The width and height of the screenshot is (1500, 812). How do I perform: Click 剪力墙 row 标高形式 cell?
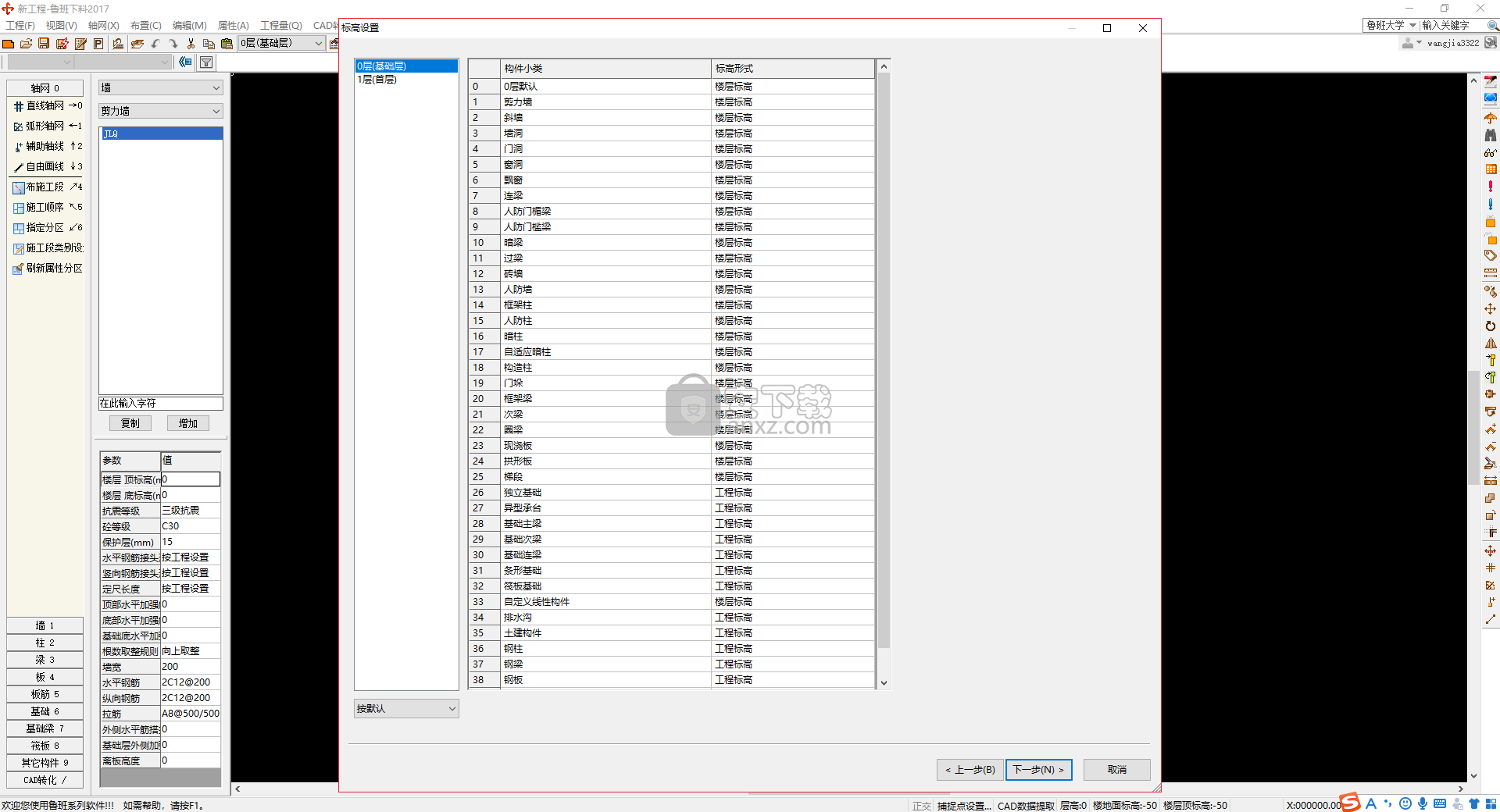pos(792,102)
